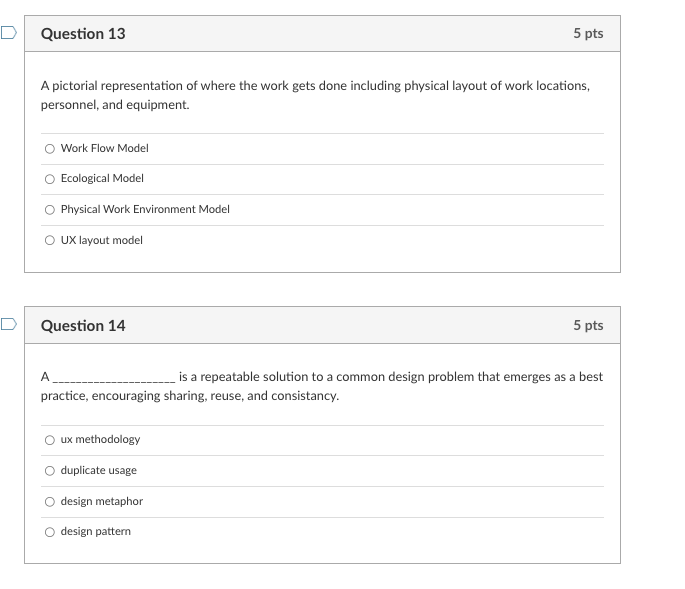685x589 pixels.
Task: Click the Question 13 heading
Action: coord(83,34)
